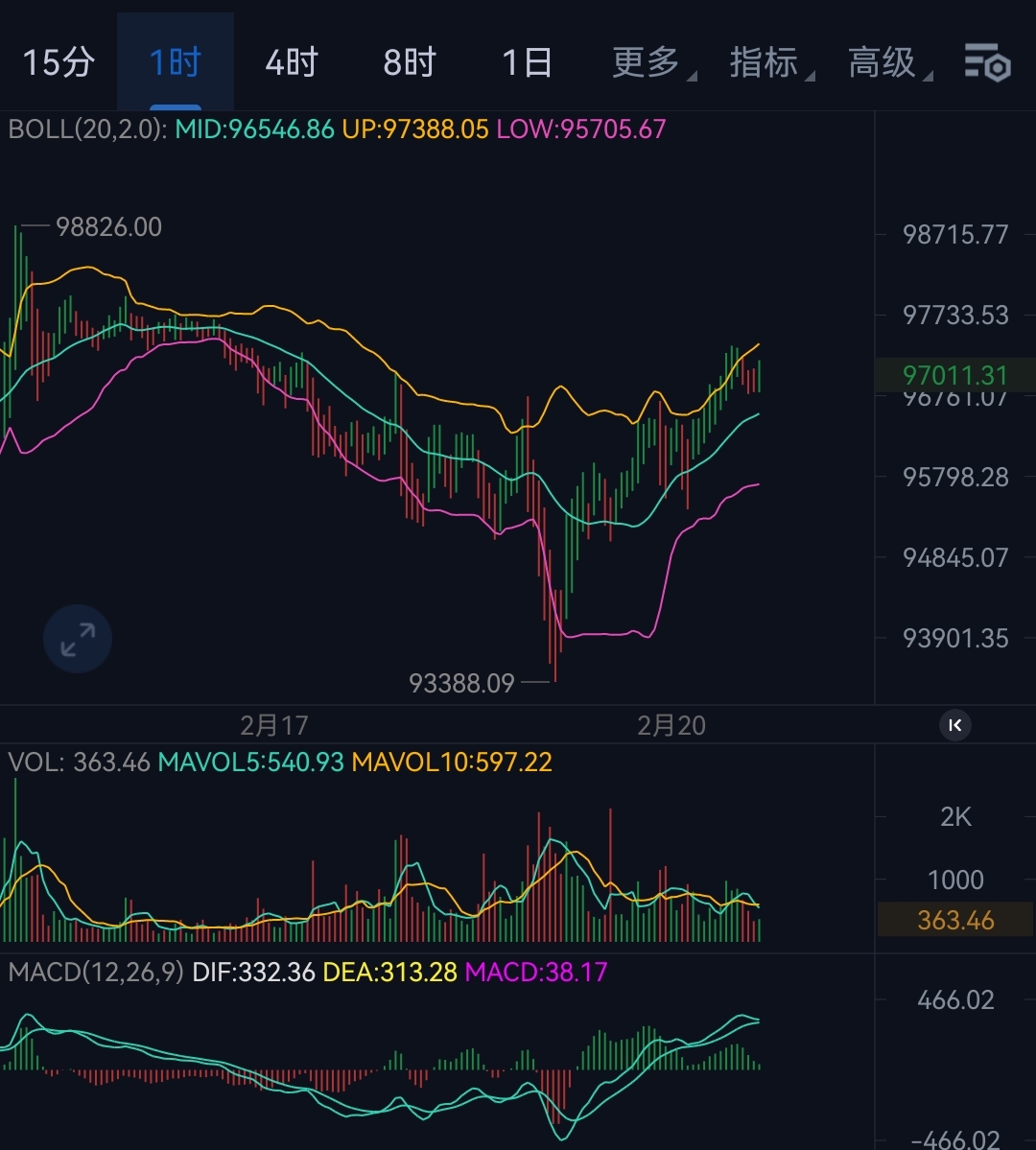
Task: Open the 高级 advanced dropdown
Action: pyautogui.click(x=883, y=63)
